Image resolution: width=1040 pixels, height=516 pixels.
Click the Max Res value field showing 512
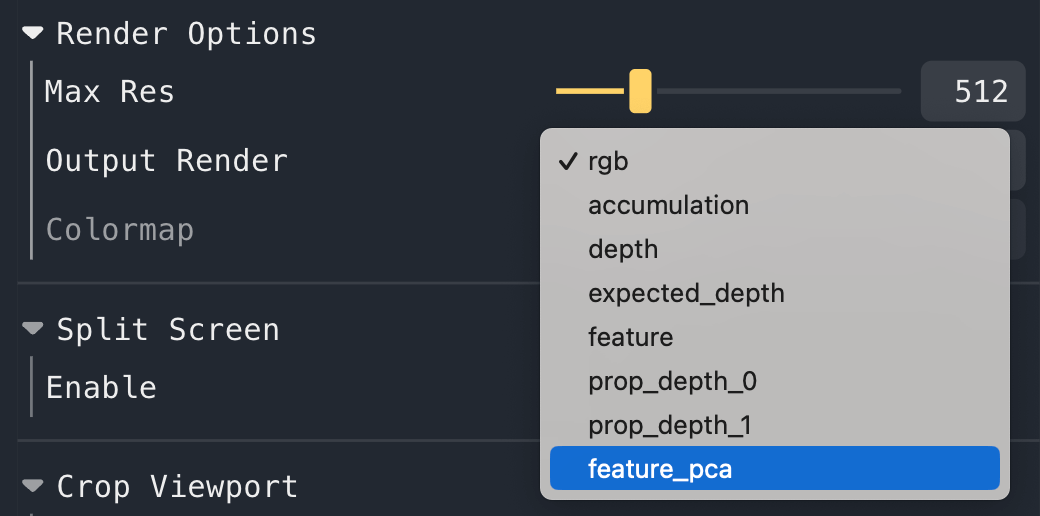click(973, 91)
